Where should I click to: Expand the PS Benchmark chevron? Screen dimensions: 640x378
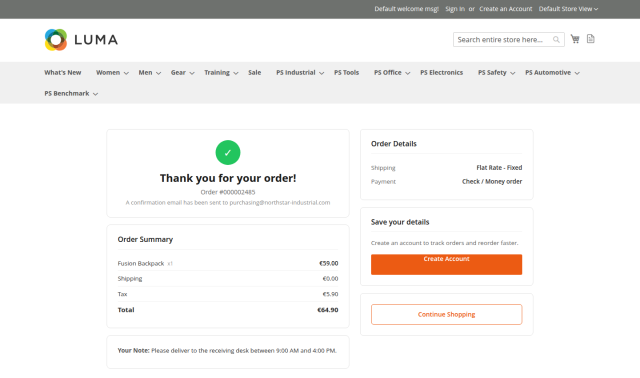point(95,94)
